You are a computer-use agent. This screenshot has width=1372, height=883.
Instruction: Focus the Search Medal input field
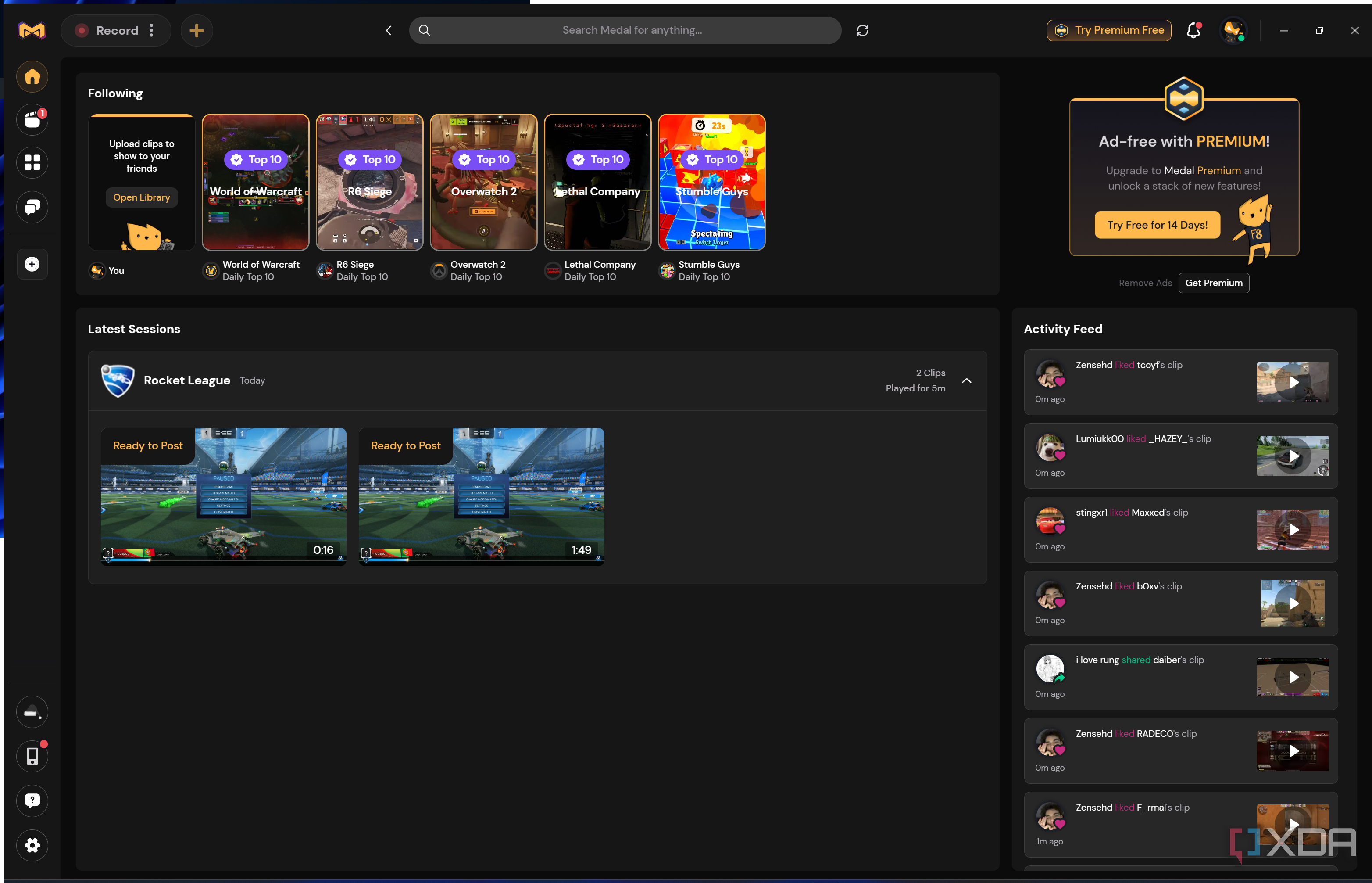coord(625,30)
